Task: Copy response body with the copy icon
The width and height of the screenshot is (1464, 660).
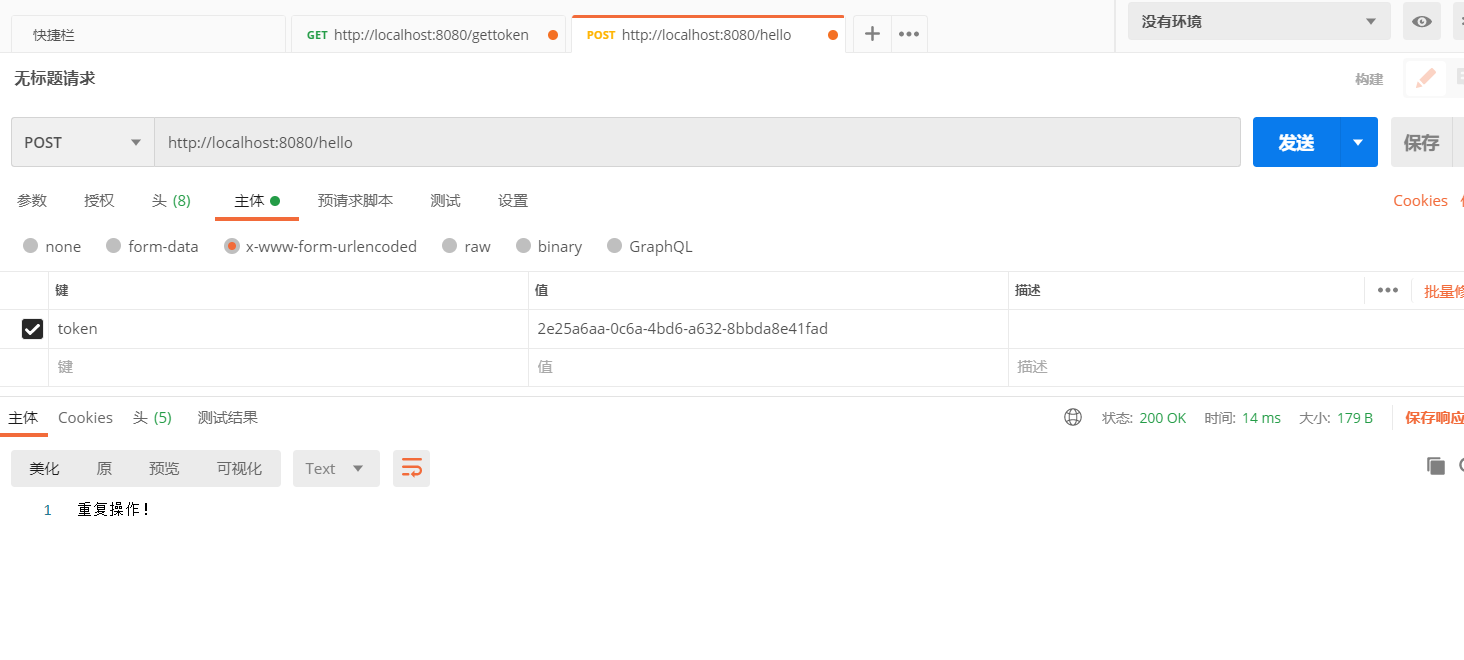Action: point(1435,465)
